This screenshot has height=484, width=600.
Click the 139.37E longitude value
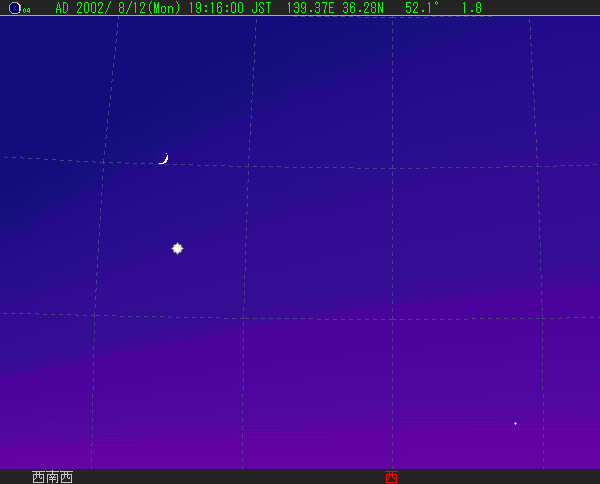[310, 8]
